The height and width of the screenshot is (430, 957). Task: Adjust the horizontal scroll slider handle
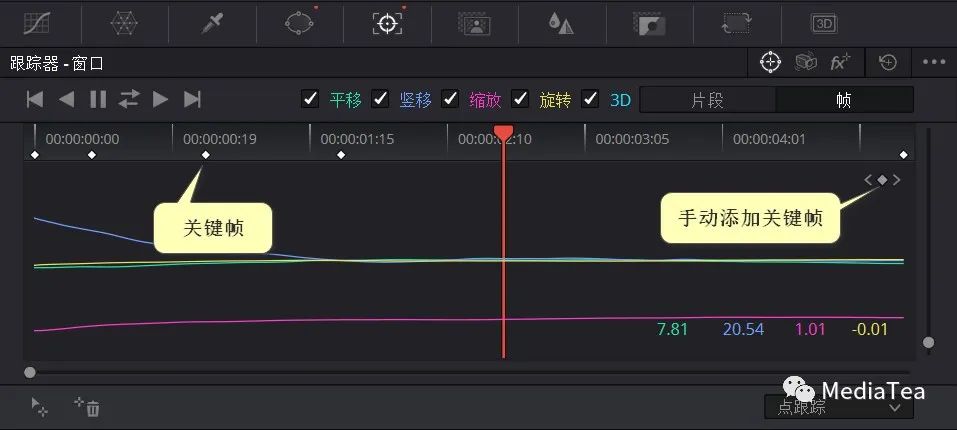coord(30,372)
